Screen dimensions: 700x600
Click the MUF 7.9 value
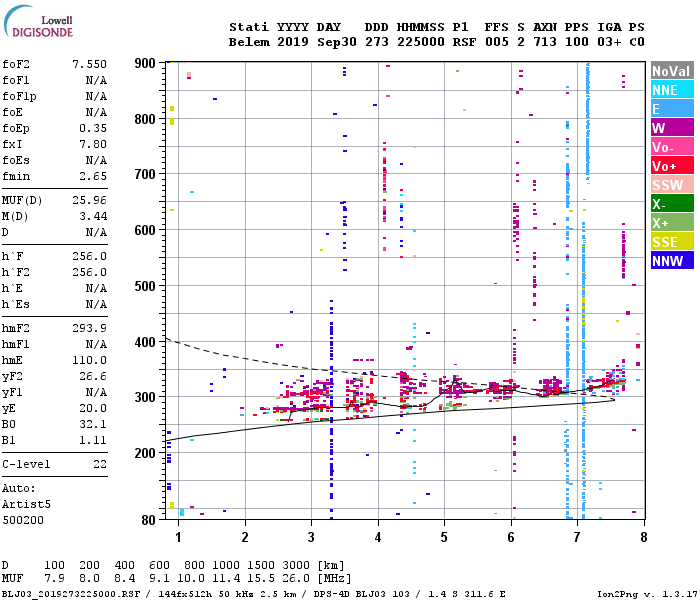pos(54,579)
